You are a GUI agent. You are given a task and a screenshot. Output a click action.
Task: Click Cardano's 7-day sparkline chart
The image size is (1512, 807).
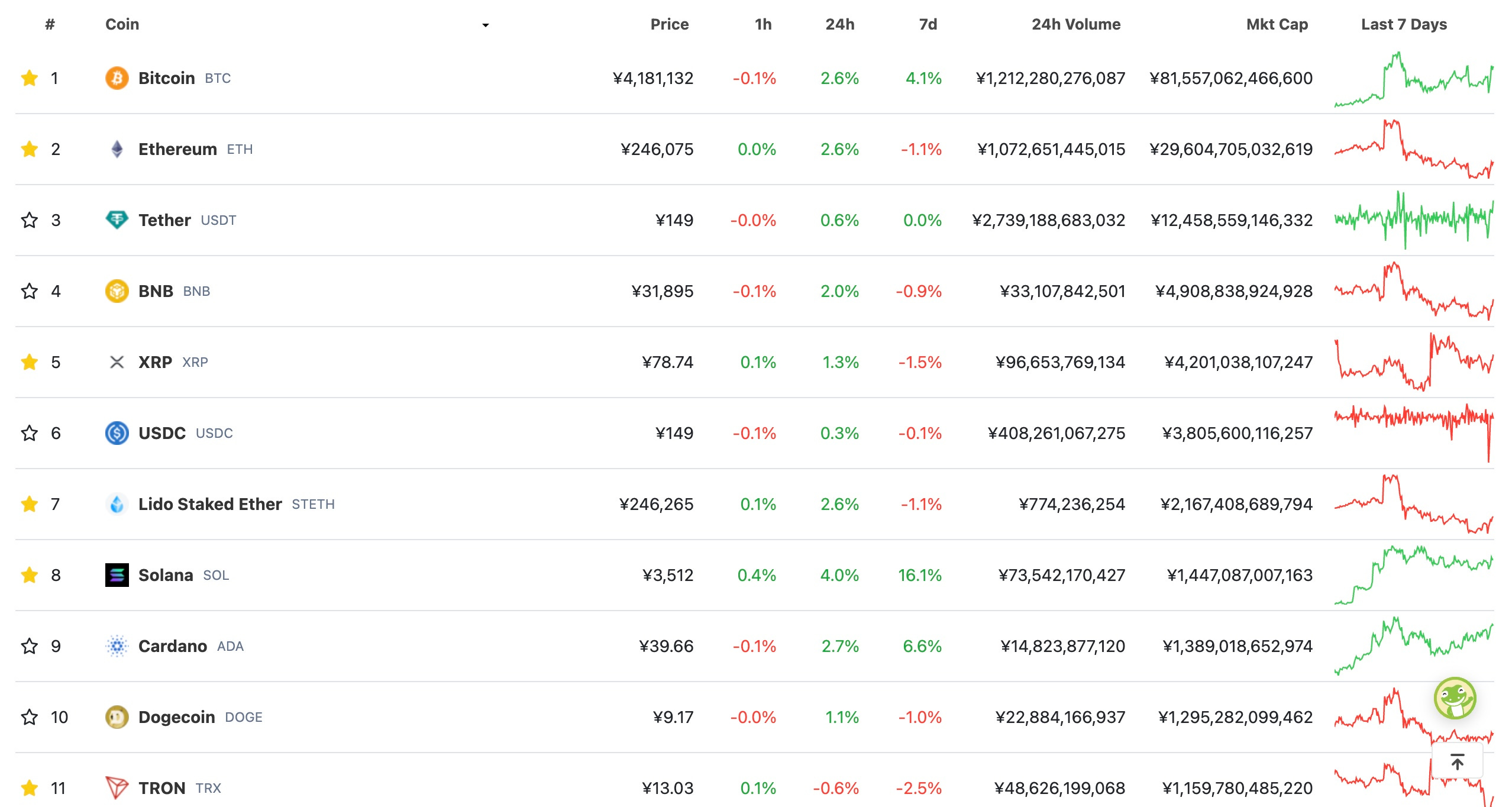[1414, 646]
